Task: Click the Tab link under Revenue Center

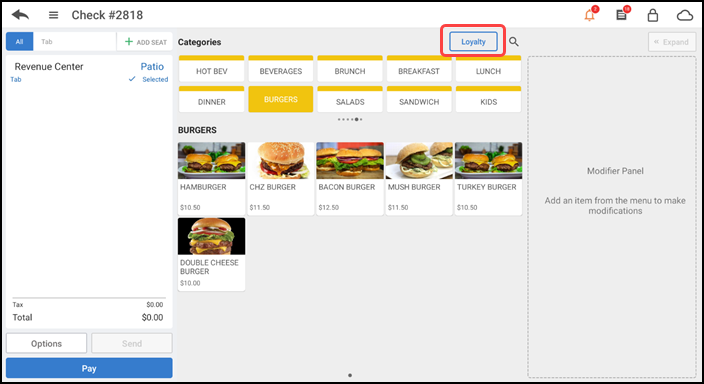Action: (x=16, y=79)
